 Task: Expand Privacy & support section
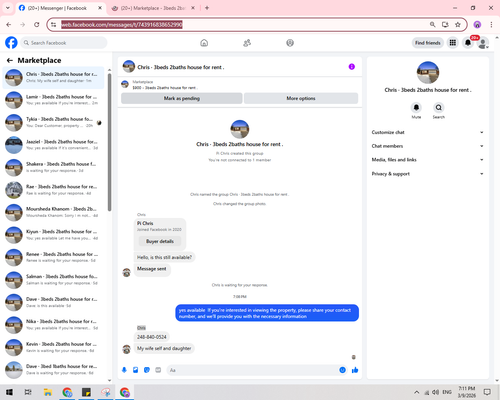tap(428, 174)
